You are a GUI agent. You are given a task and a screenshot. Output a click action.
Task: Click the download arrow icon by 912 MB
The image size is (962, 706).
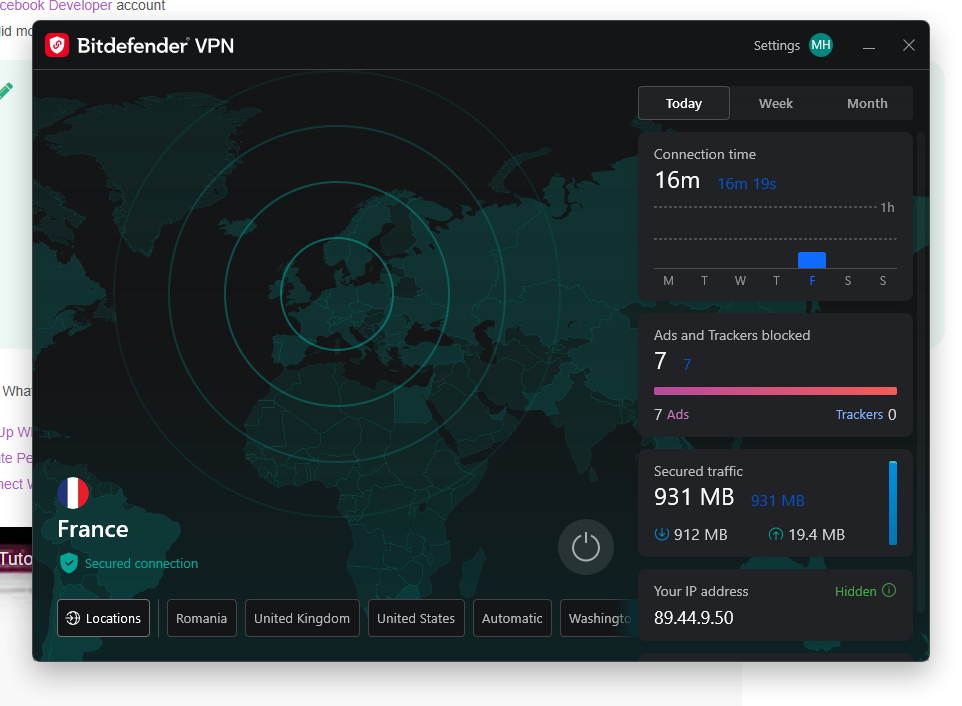pyautogui.click(x=661, y=534)
